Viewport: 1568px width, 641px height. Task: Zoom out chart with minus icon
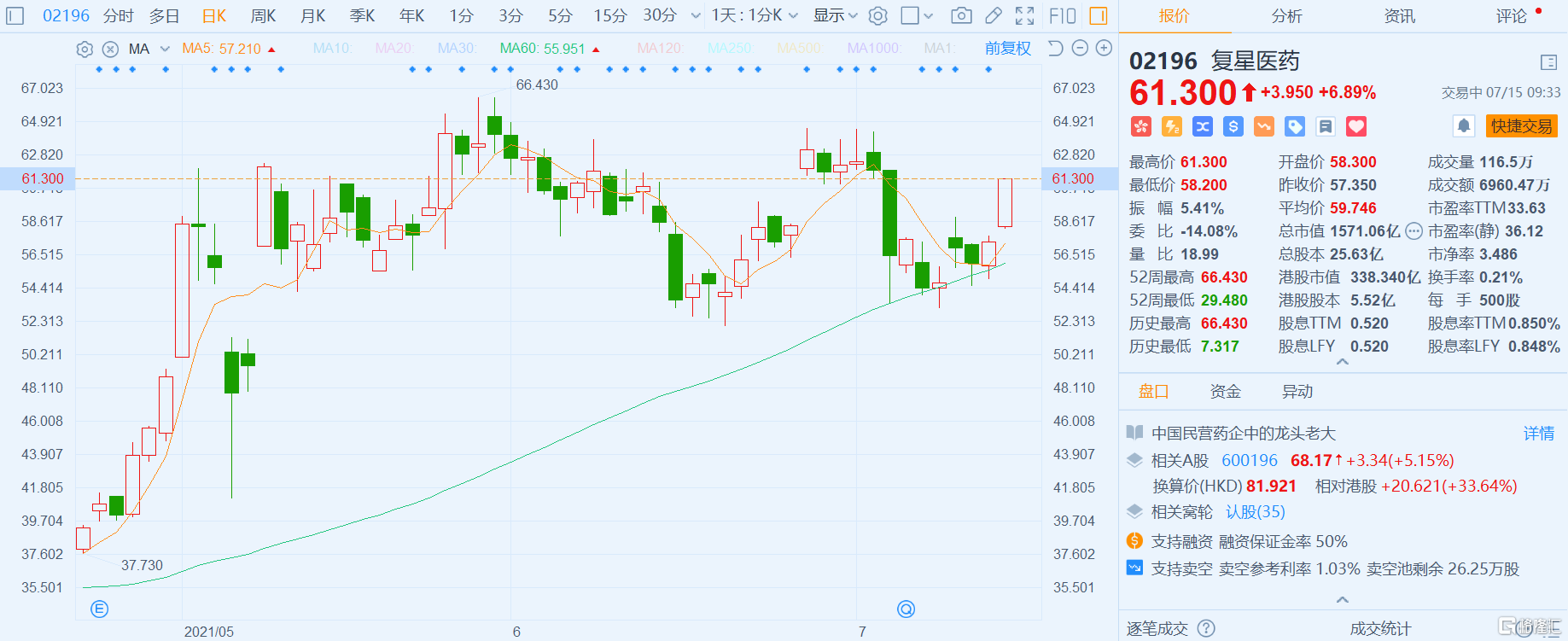point(1080,49)
